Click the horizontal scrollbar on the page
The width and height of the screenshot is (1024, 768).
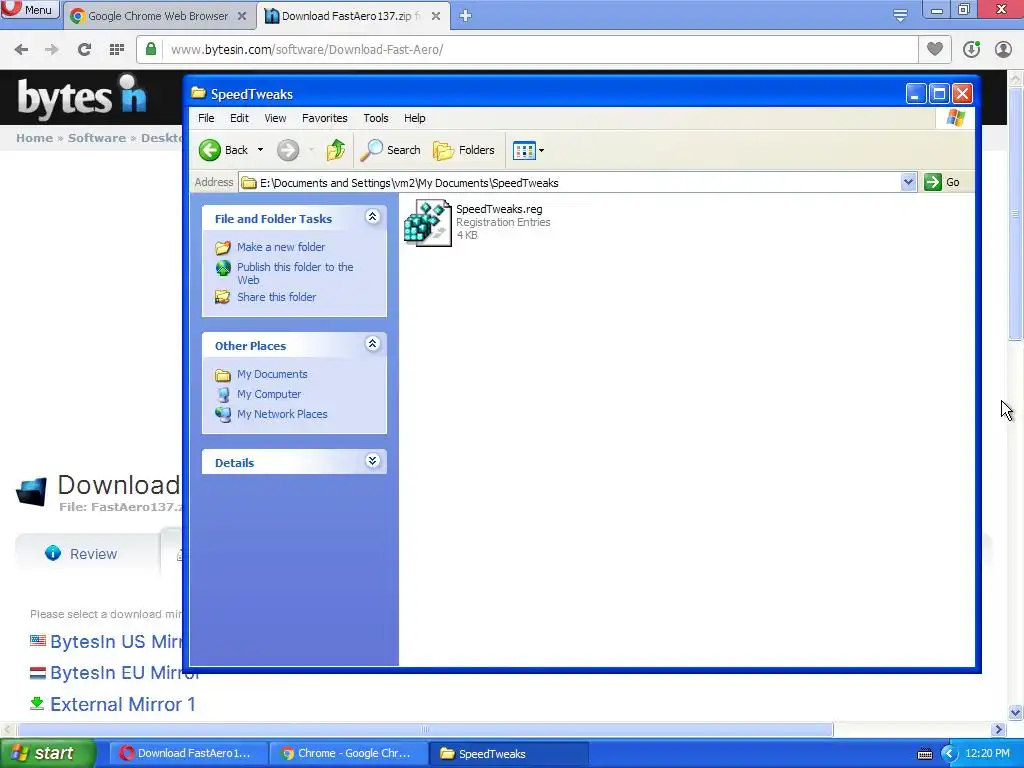[x=424, y=729]
